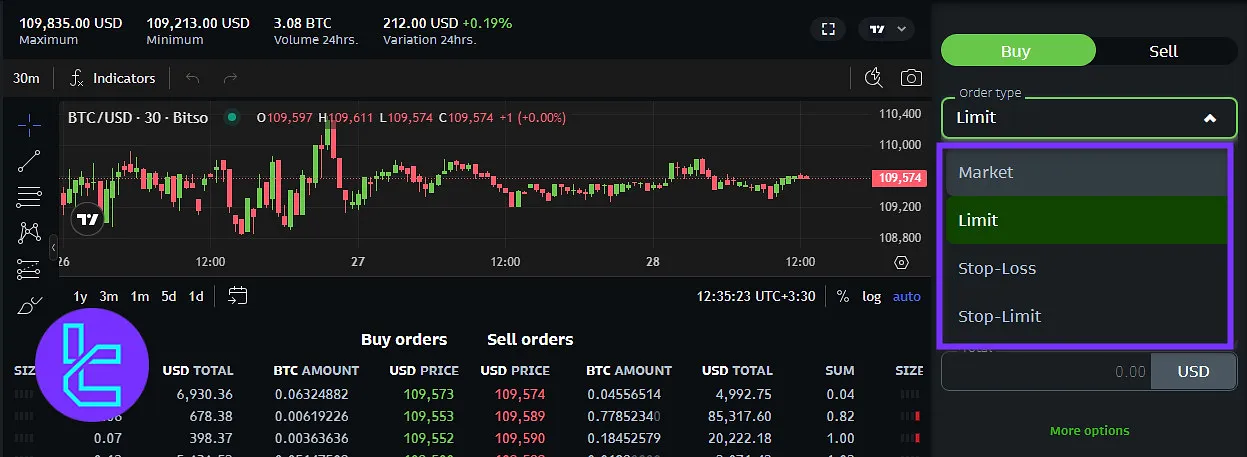Image resolution: width=1247 pixels, height=457 pixels.
Task: Open the go-to-date calendar icon
Action: click(237, 295)
